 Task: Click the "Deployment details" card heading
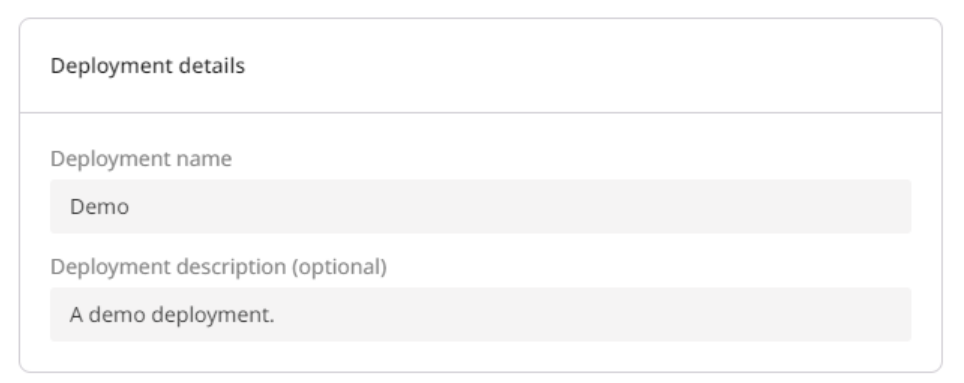click(148, 66)
